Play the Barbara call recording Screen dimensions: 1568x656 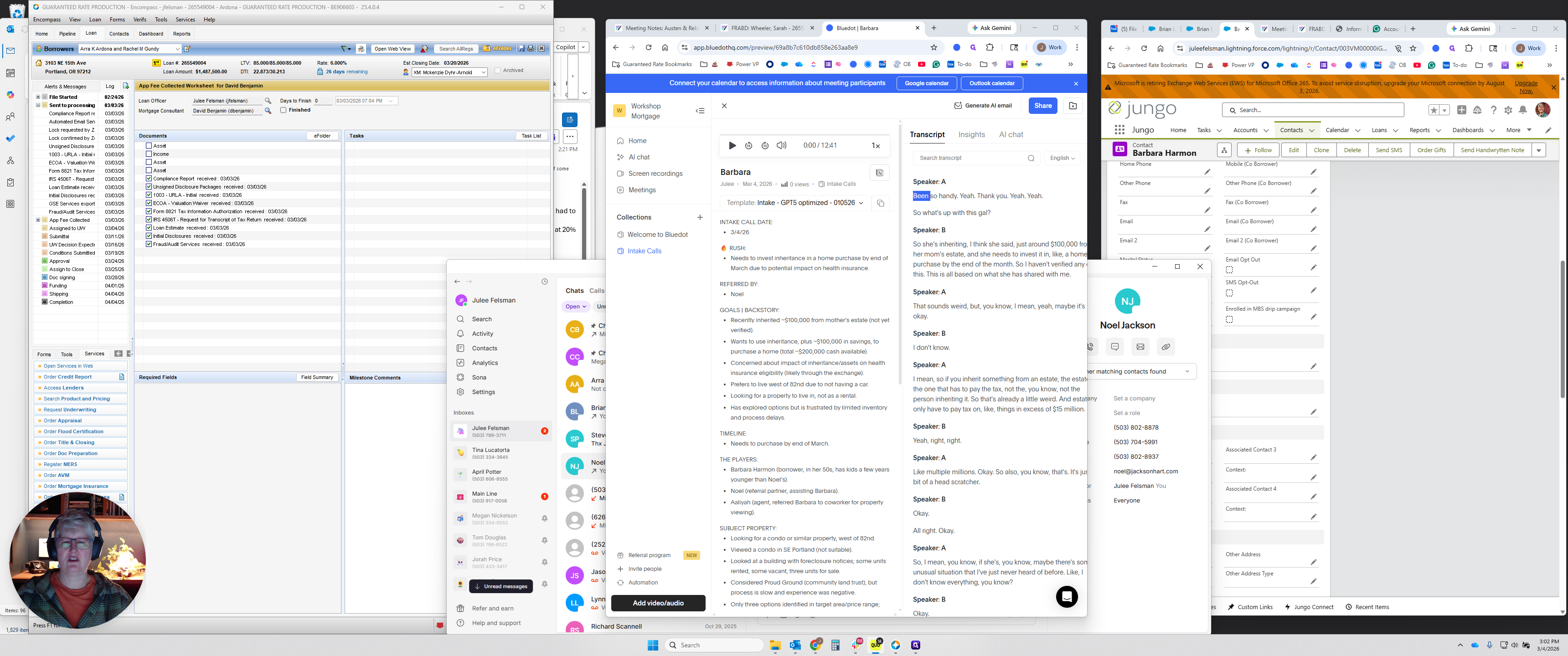tap(732, 145)
